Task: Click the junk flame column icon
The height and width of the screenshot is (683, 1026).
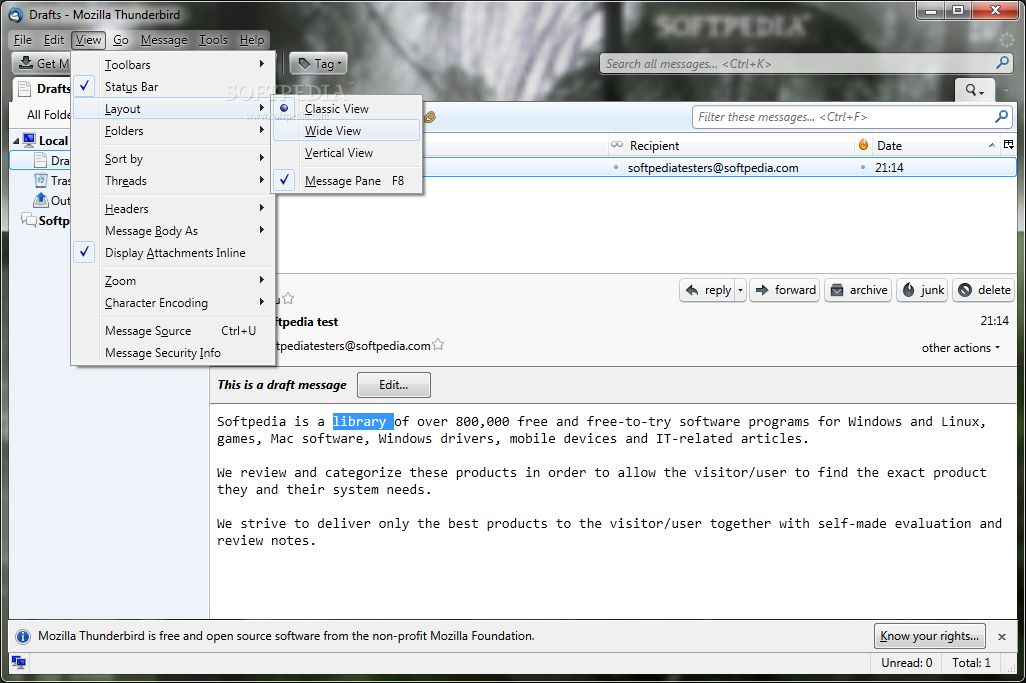Action: click(864, 145)
